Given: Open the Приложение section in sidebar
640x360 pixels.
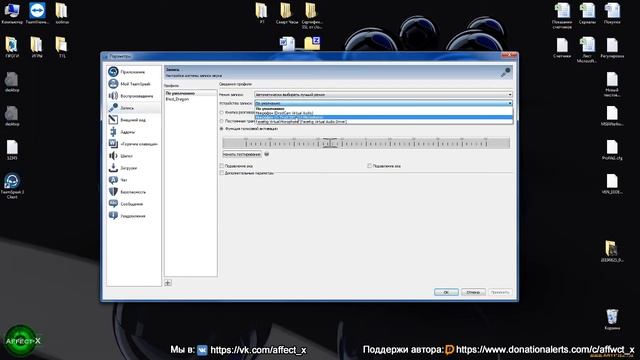Looking at the screenshot, I should (133, 72).
